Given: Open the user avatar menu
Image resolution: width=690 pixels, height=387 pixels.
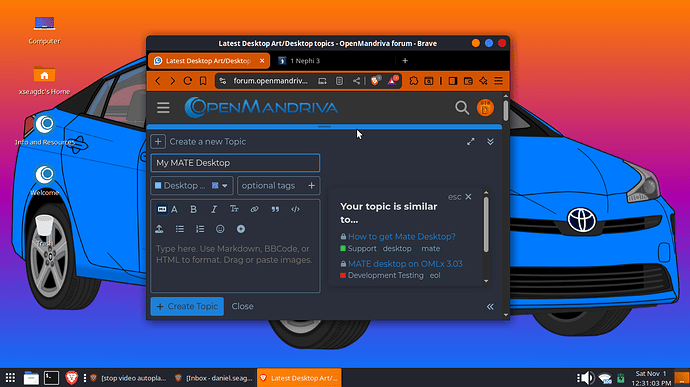Looking at the screenshot, I should (x=485, y=108).
